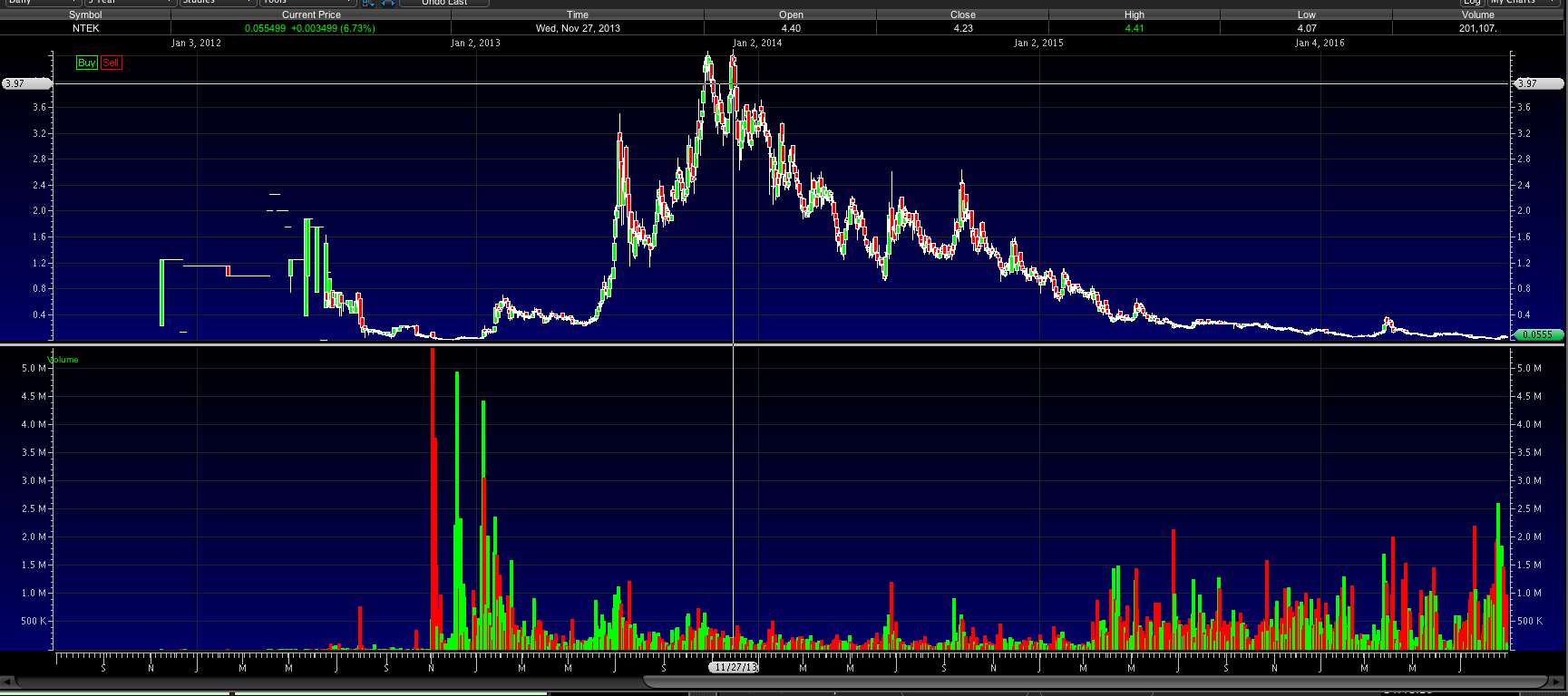
Task: Click the Jan 2, 2013 date label
Action: coord(475,43)
